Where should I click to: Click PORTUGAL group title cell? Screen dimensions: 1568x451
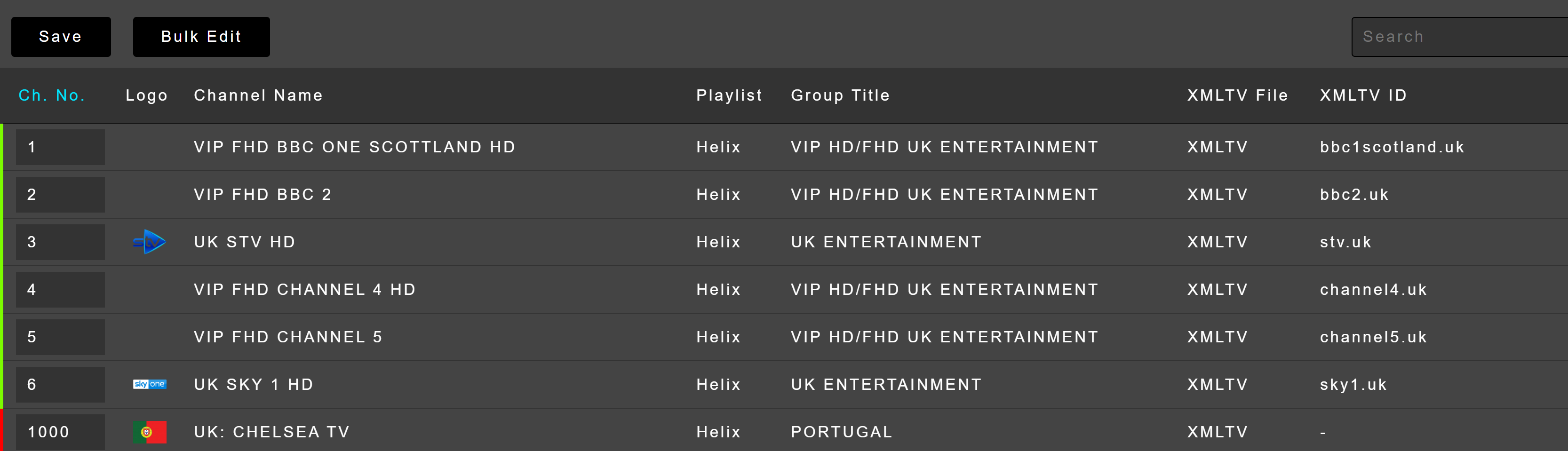point(841,432)
